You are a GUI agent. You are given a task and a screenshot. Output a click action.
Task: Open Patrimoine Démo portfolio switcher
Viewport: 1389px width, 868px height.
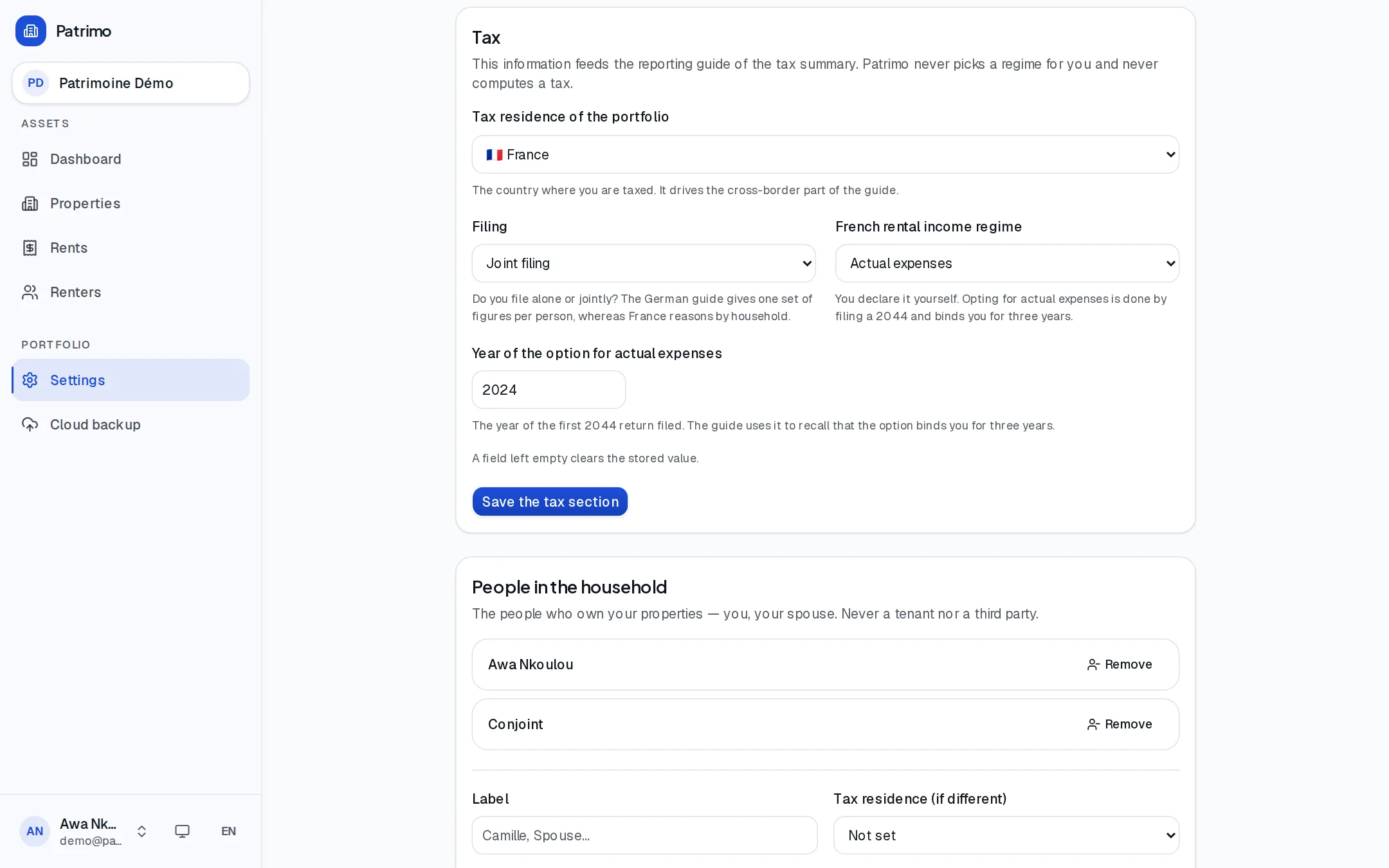pyautogui.click(x=131, y=83)
